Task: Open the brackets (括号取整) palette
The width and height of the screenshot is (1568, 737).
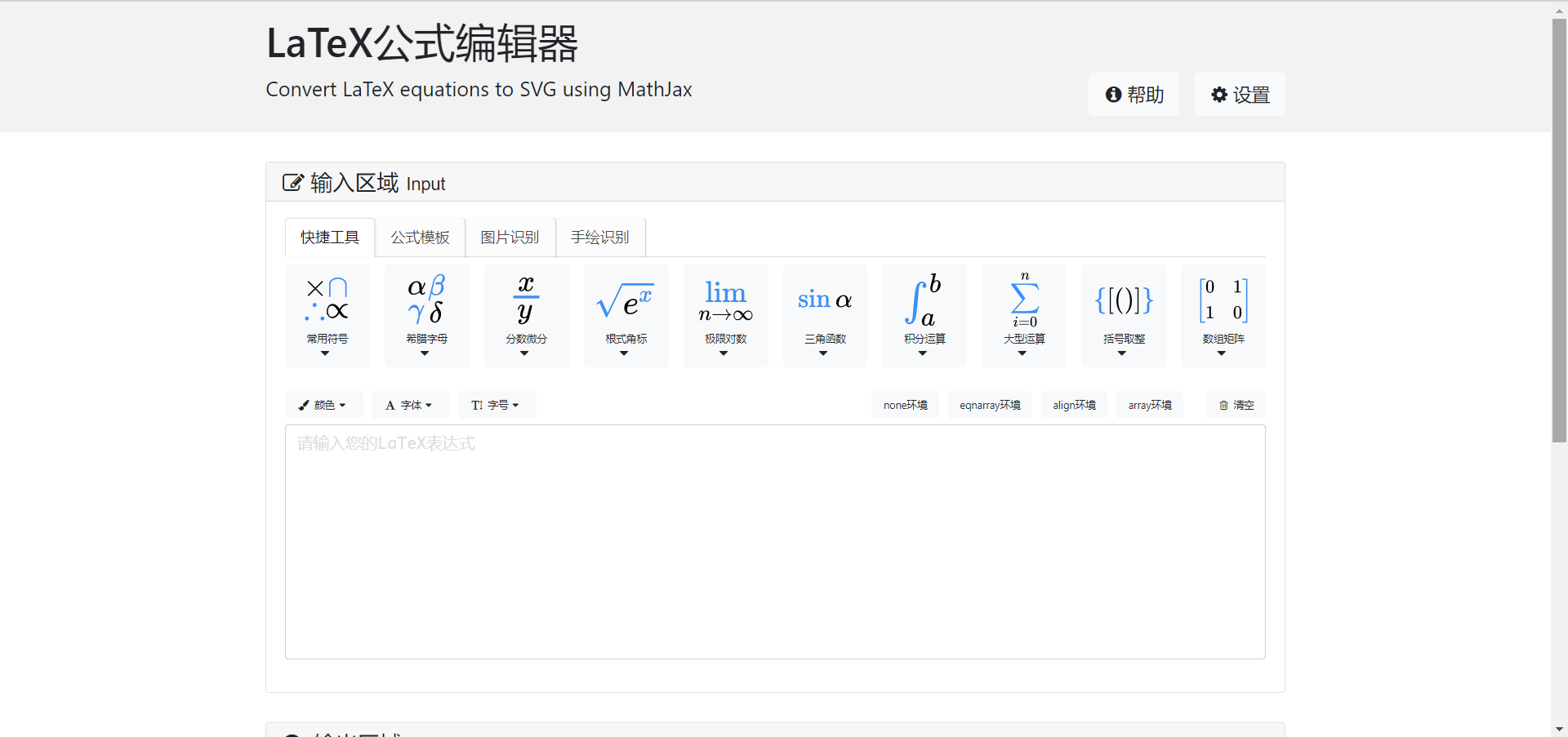Action: click(x=1124, y=315)
